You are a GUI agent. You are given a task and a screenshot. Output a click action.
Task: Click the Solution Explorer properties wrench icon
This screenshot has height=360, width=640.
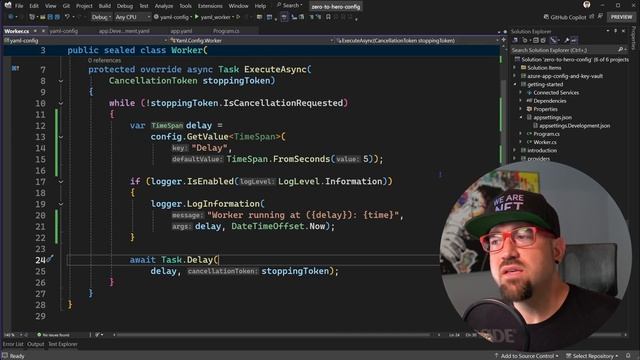(567, 40)
